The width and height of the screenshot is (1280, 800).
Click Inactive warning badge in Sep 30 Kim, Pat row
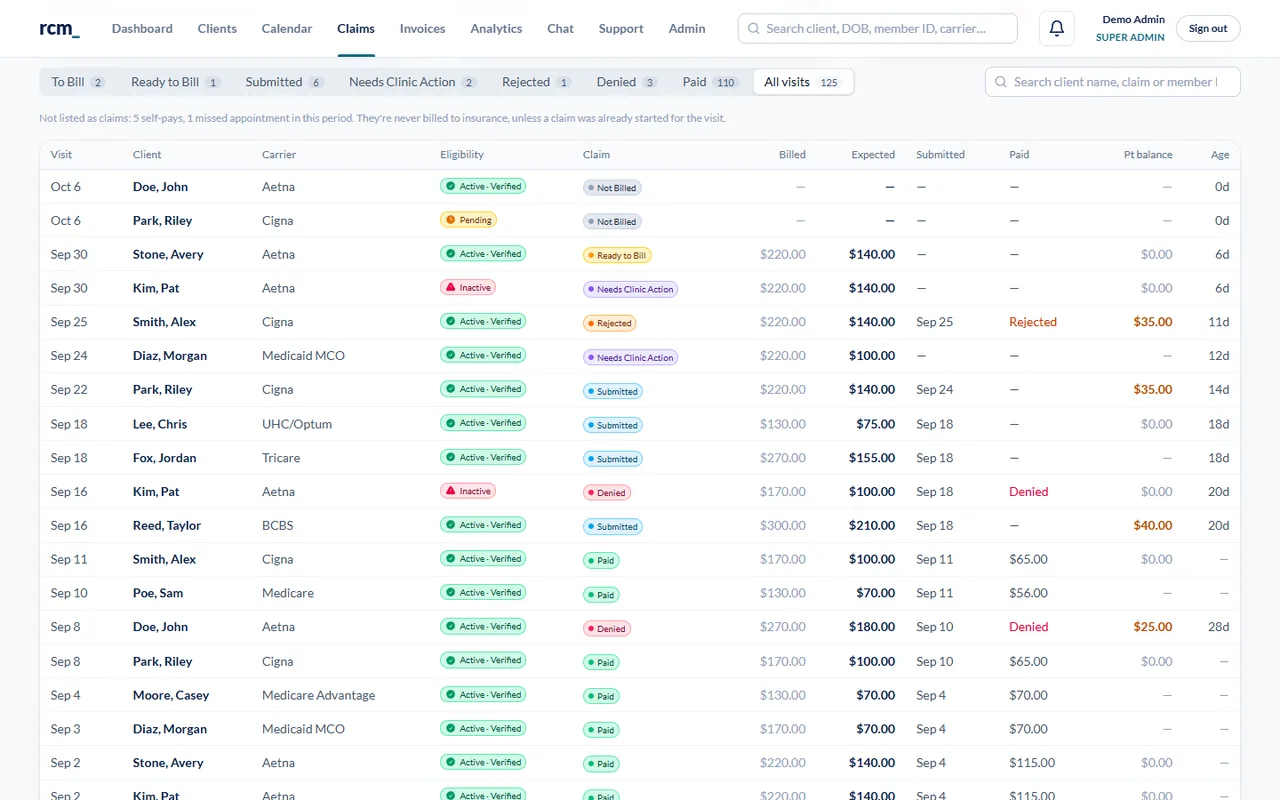pos(468,288)
